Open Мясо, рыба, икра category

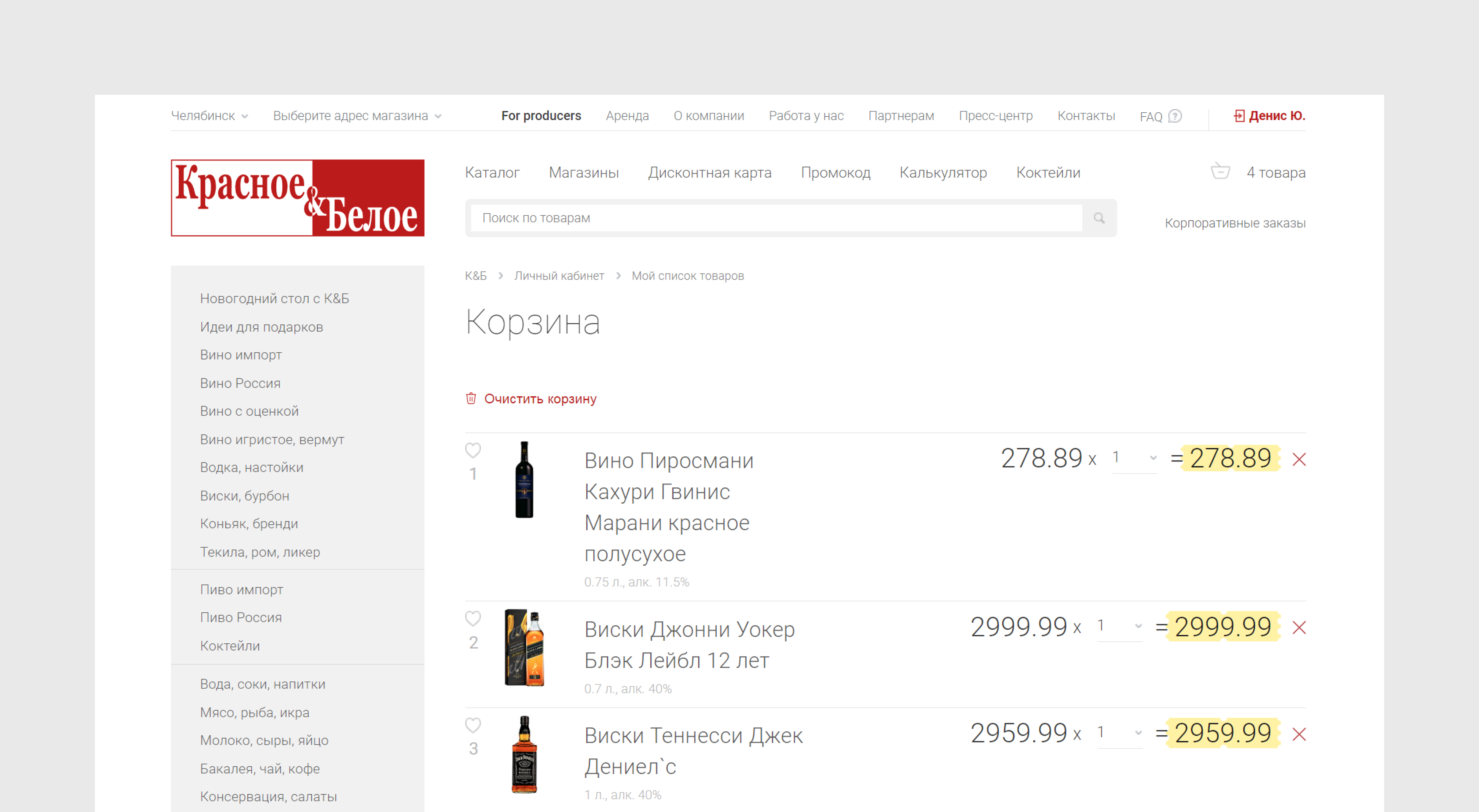coord(254,713)
